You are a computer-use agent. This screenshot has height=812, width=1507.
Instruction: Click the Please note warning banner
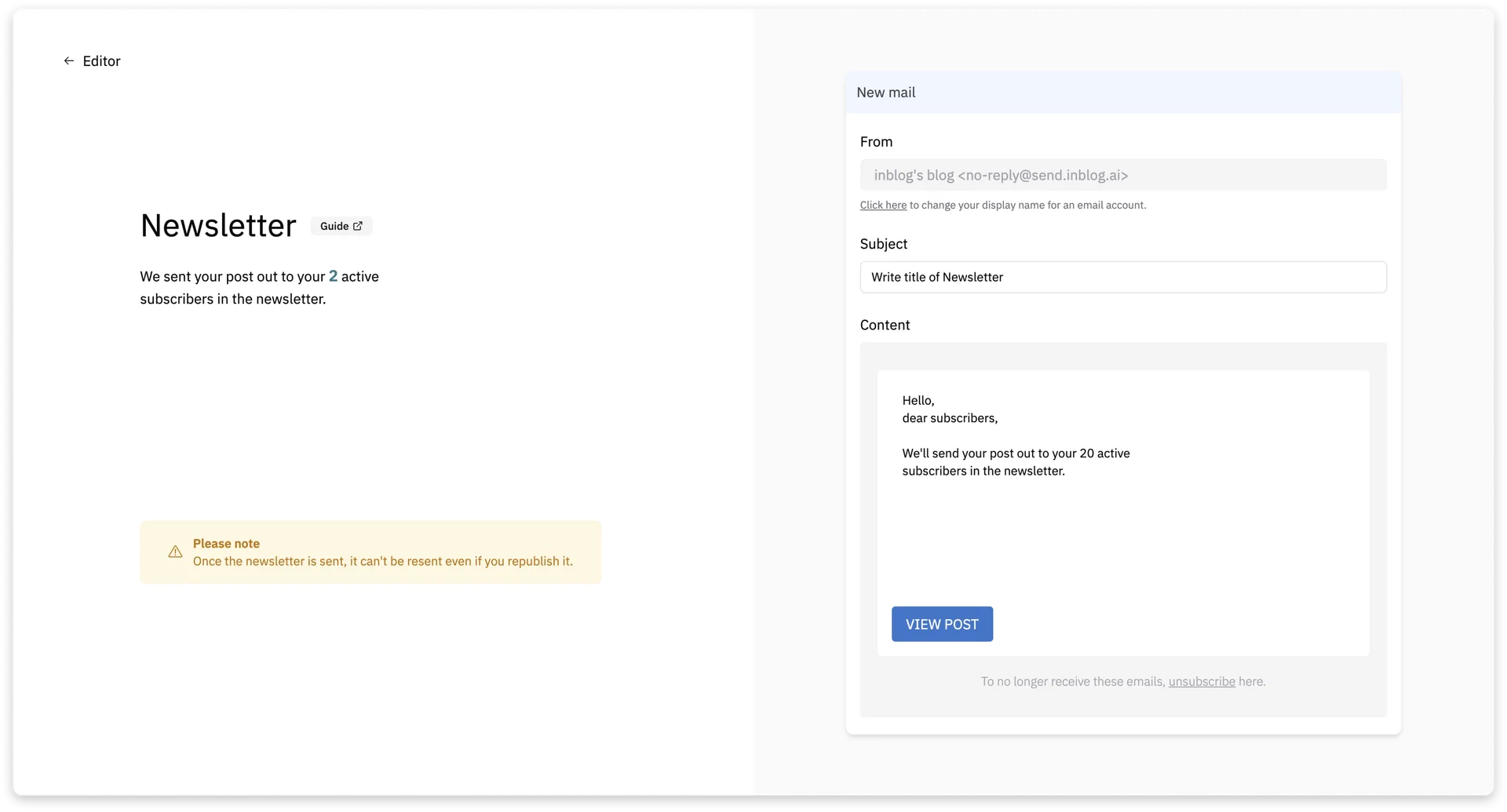[370, 552]
